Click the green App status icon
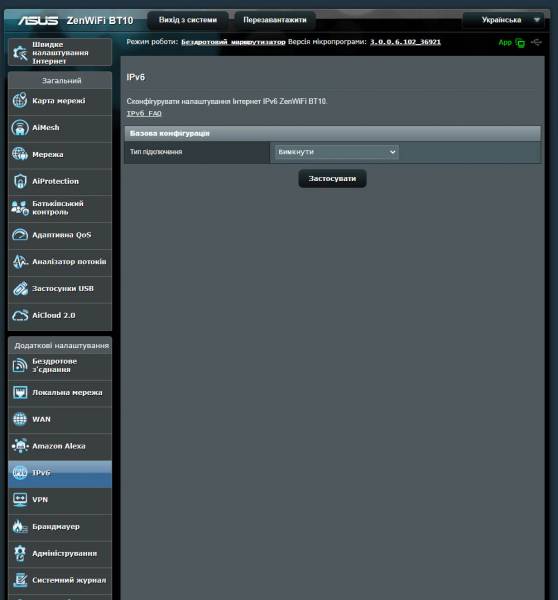 point(520,43)
